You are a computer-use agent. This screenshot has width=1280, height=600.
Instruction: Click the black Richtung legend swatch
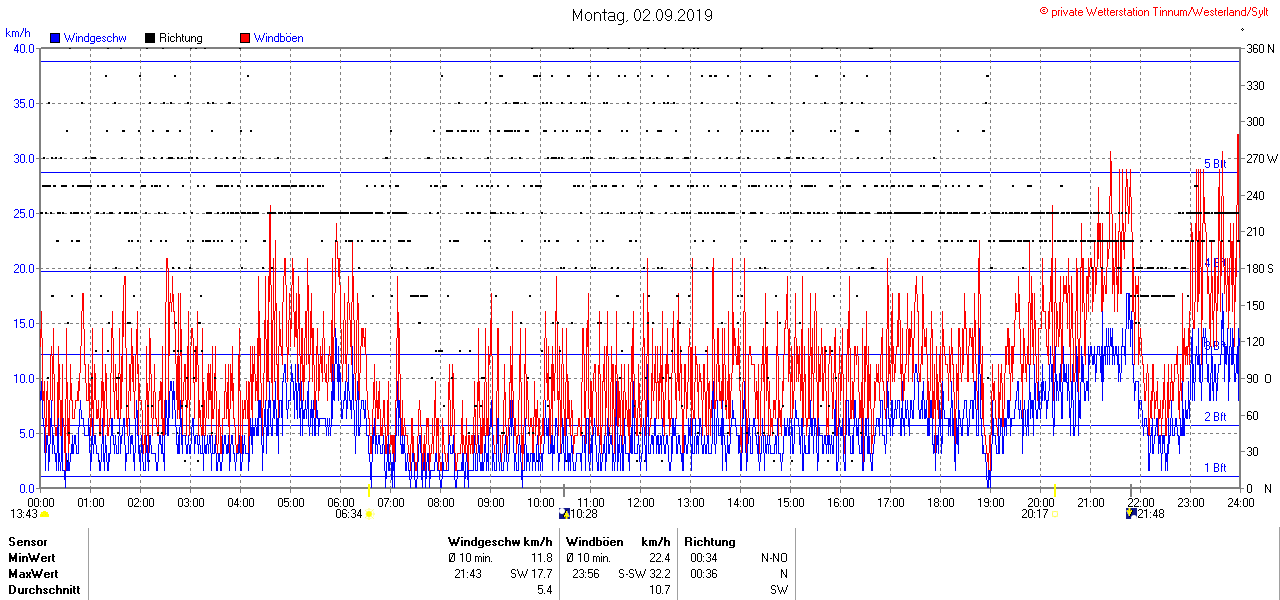coord(150,38)
